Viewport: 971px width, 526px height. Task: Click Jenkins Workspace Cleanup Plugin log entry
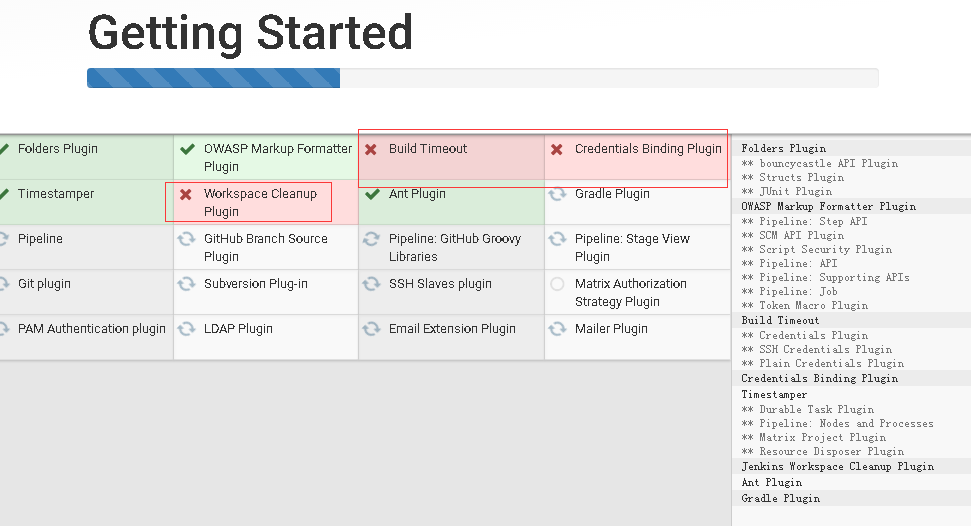837,466
